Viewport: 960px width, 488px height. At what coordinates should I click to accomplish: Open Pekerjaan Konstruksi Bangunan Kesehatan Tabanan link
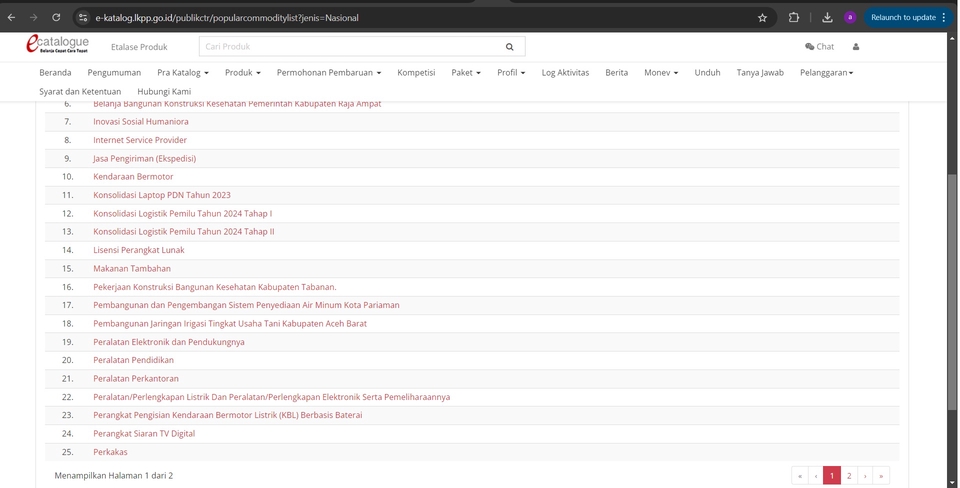tap(215, 287)
